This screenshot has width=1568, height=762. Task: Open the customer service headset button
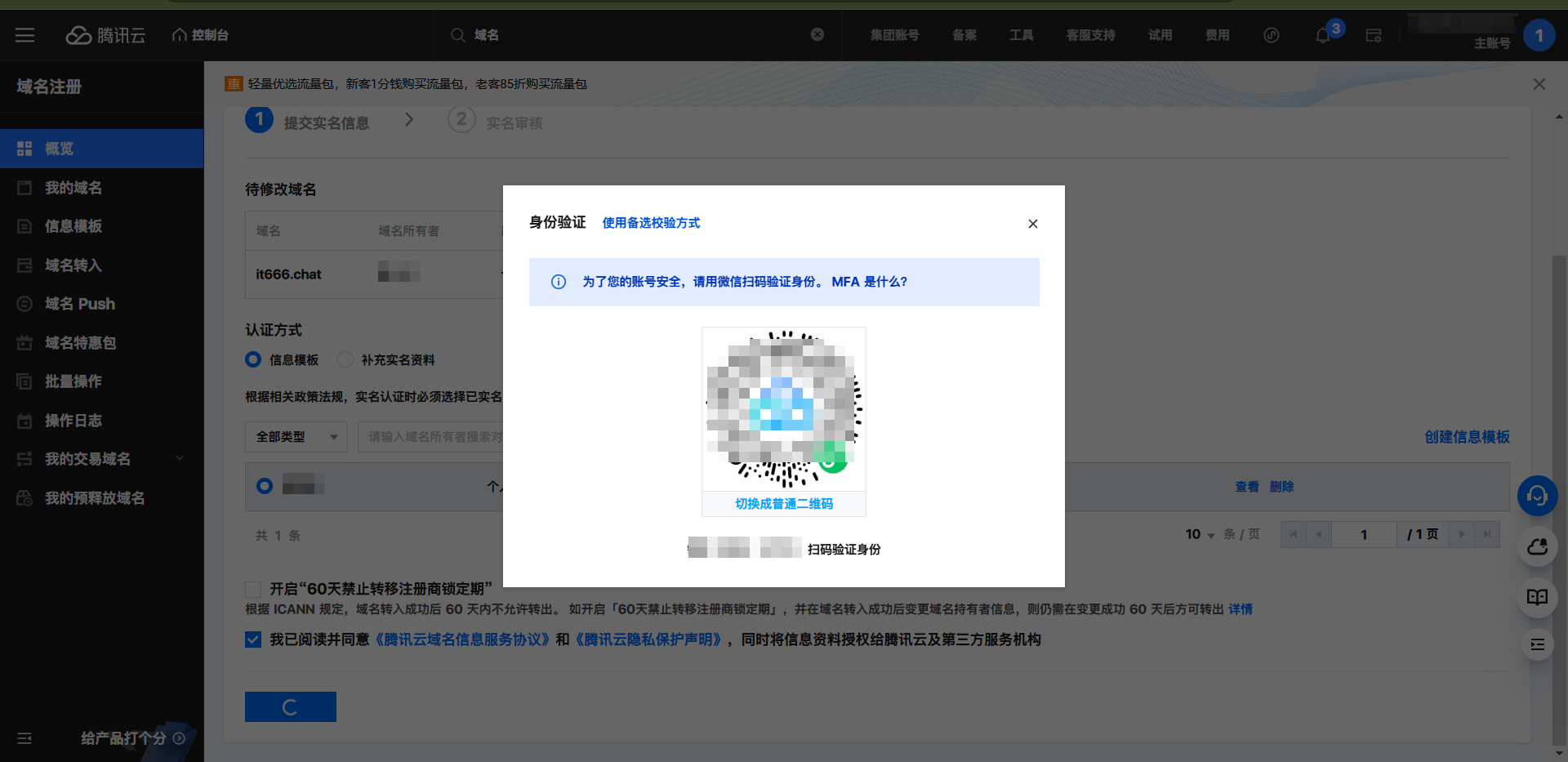click(x=1538, y=496)
